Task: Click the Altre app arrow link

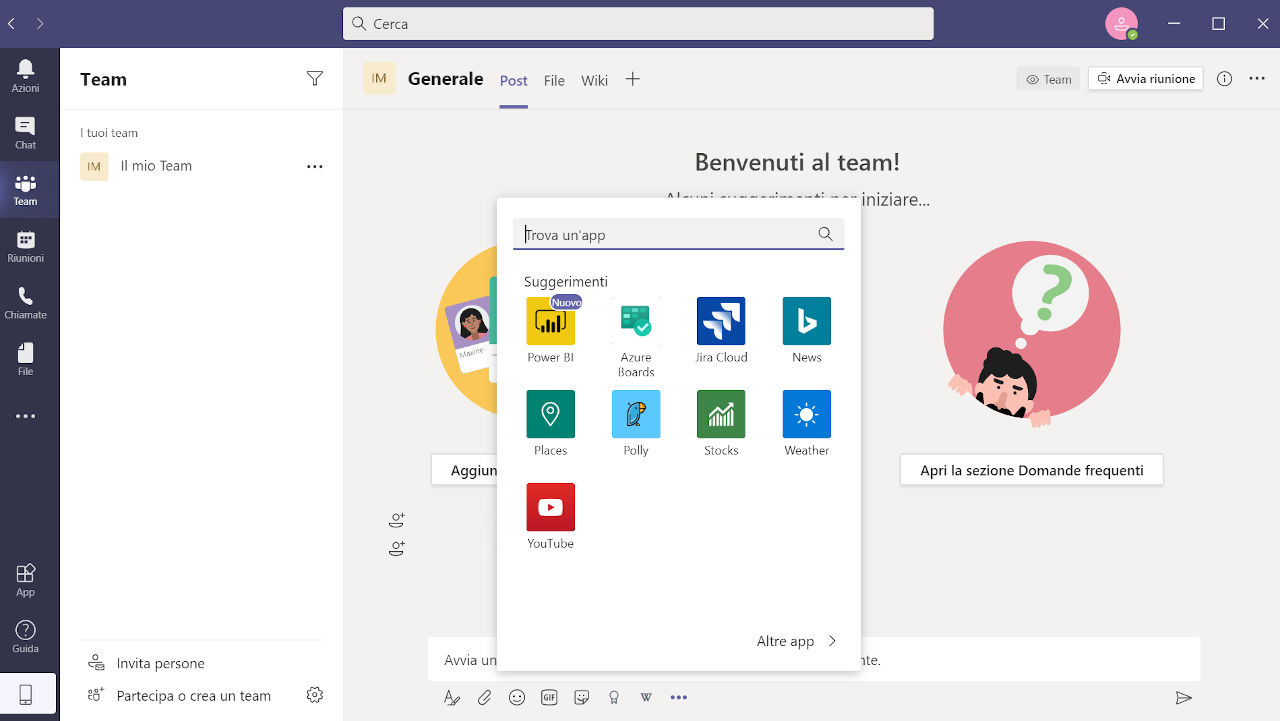Action: click(x=797, y=641)
